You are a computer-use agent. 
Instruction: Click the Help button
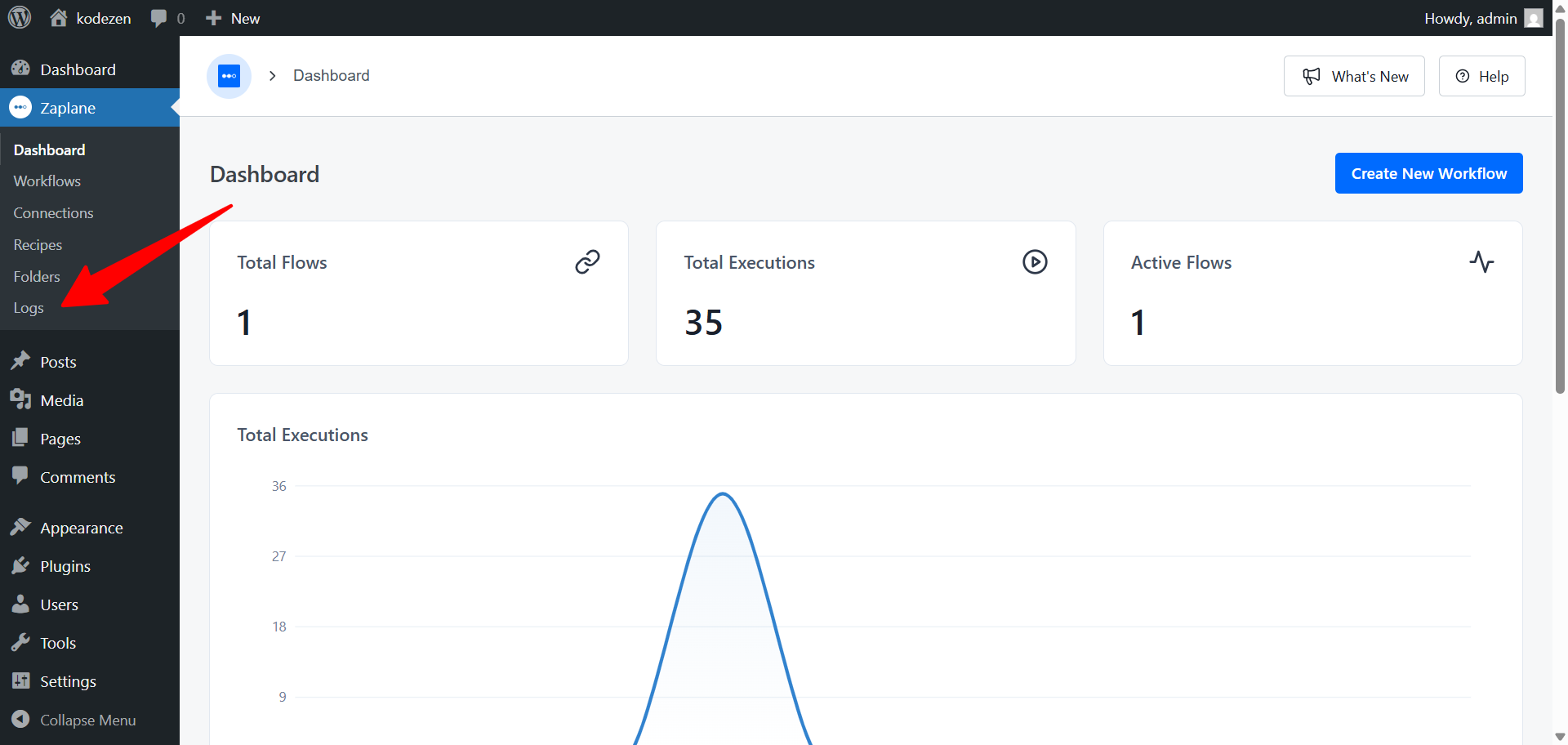[1481, 76]
